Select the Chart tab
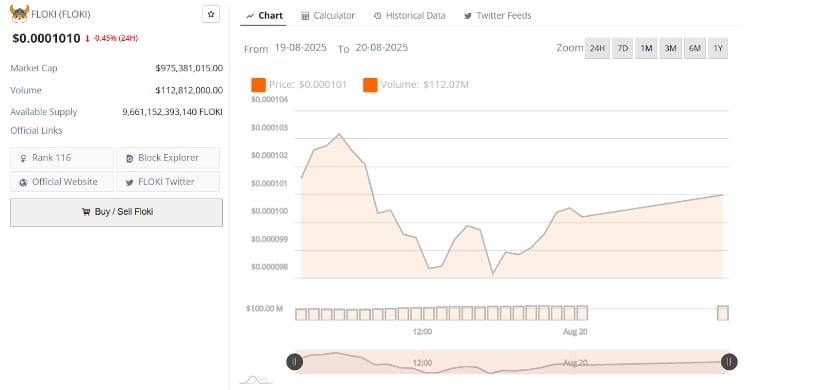 pyautogui.click(x=264, y=16)
